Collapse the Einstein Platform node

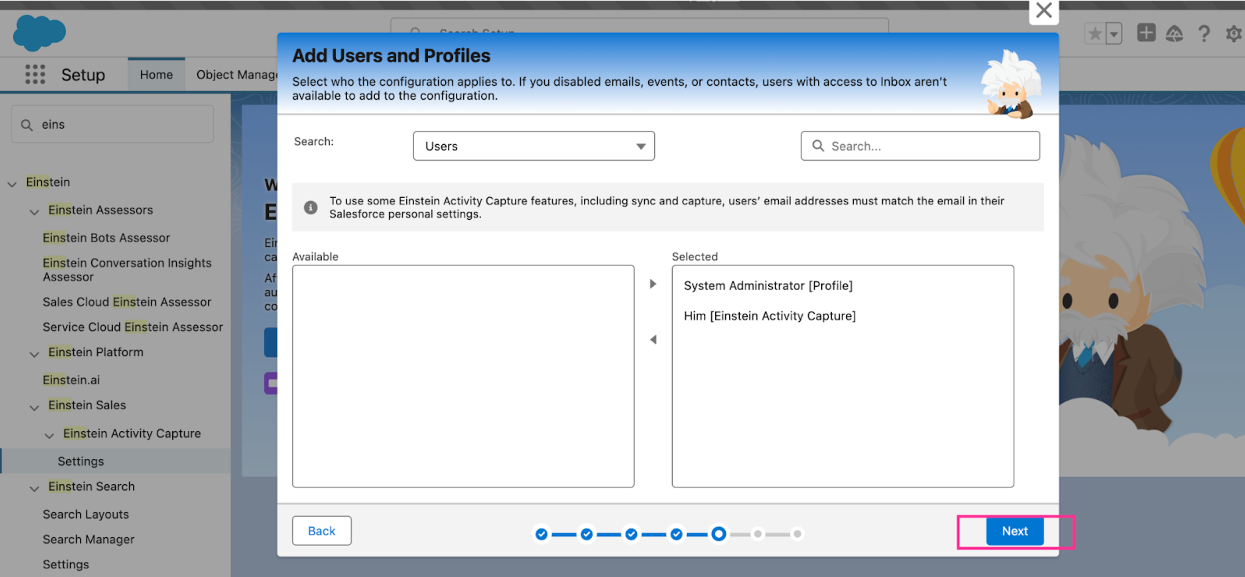click(34, 353)
